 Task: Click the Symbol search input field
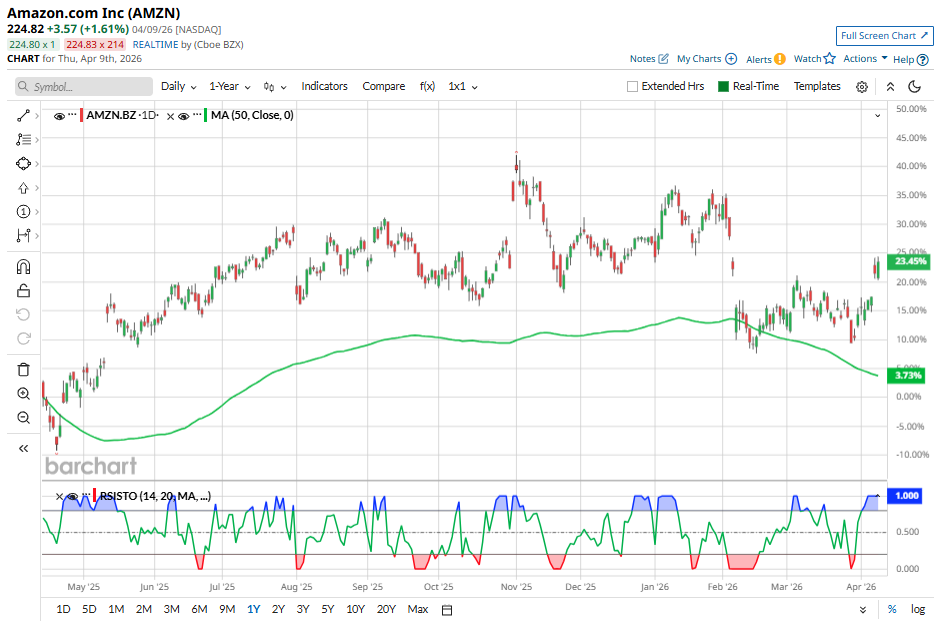click(x=84, y=87)
